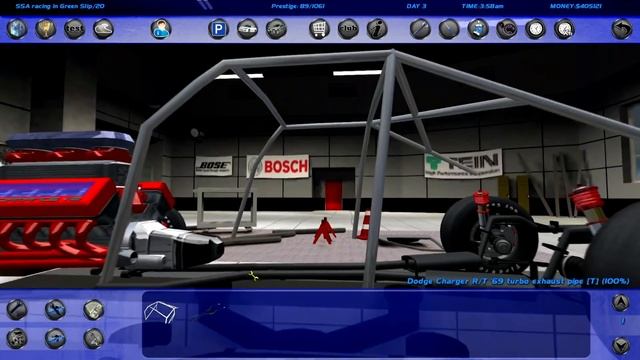Click the TEIN wall banner

(463, 164)
